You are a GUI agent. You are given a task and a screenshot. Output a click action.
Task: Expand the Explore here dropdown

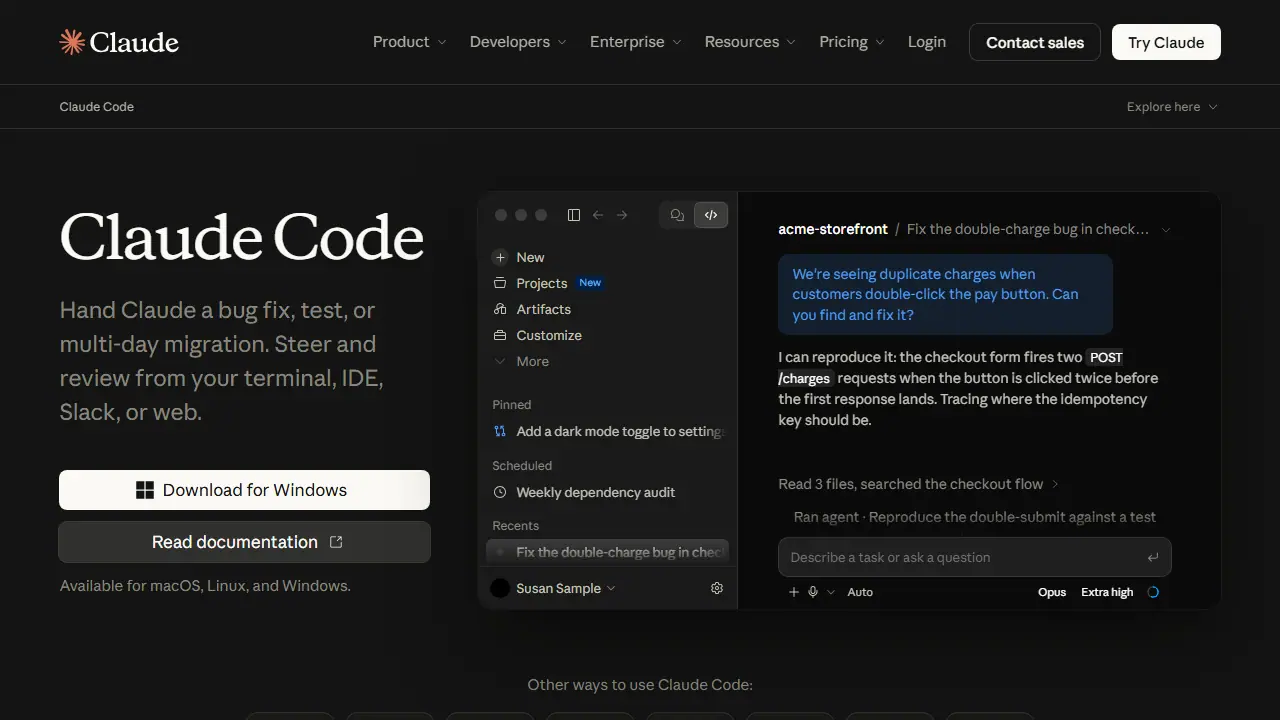point(1172,107)
